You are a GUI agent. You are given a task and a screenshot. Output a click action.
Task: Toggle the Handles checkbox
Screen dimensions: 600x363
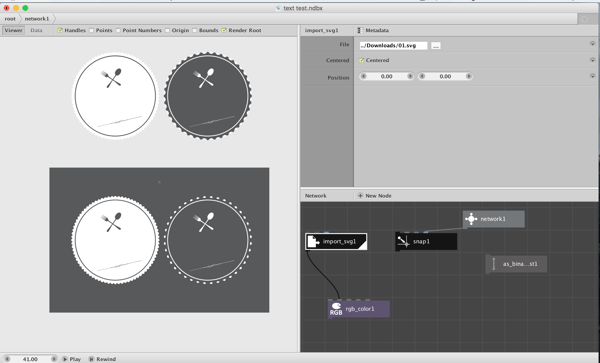(x=60, y=30)
